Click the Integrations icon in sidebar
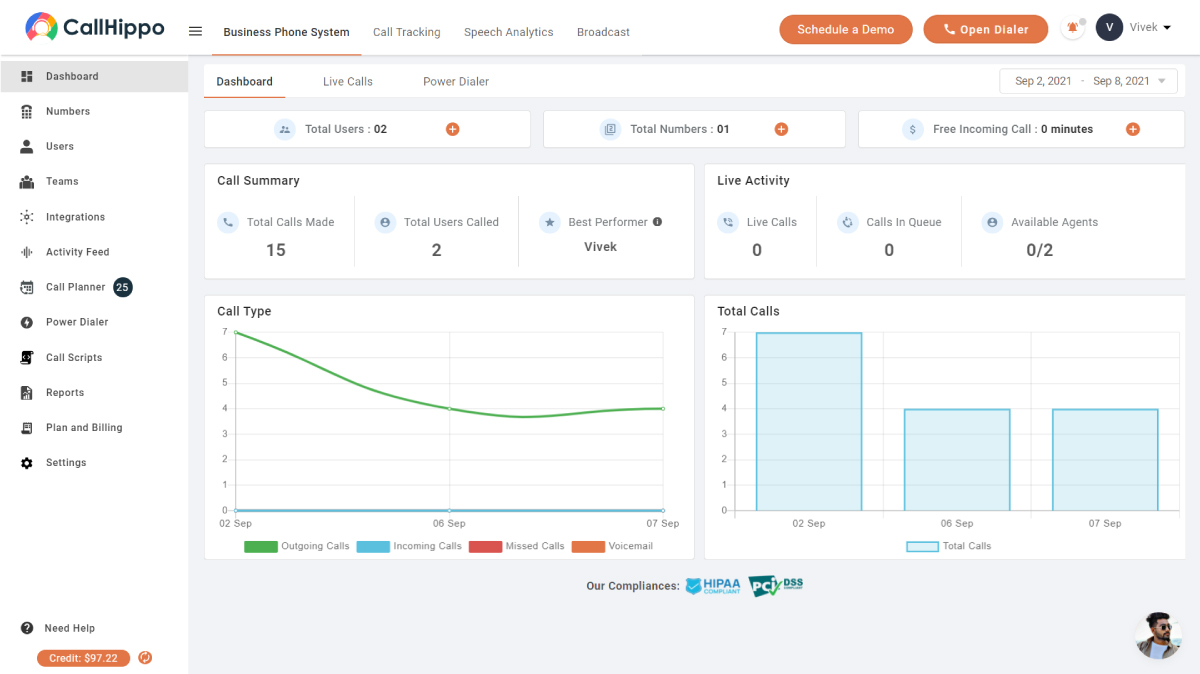1200x674 pixels. pyautogui.click(x=27, y=217)
